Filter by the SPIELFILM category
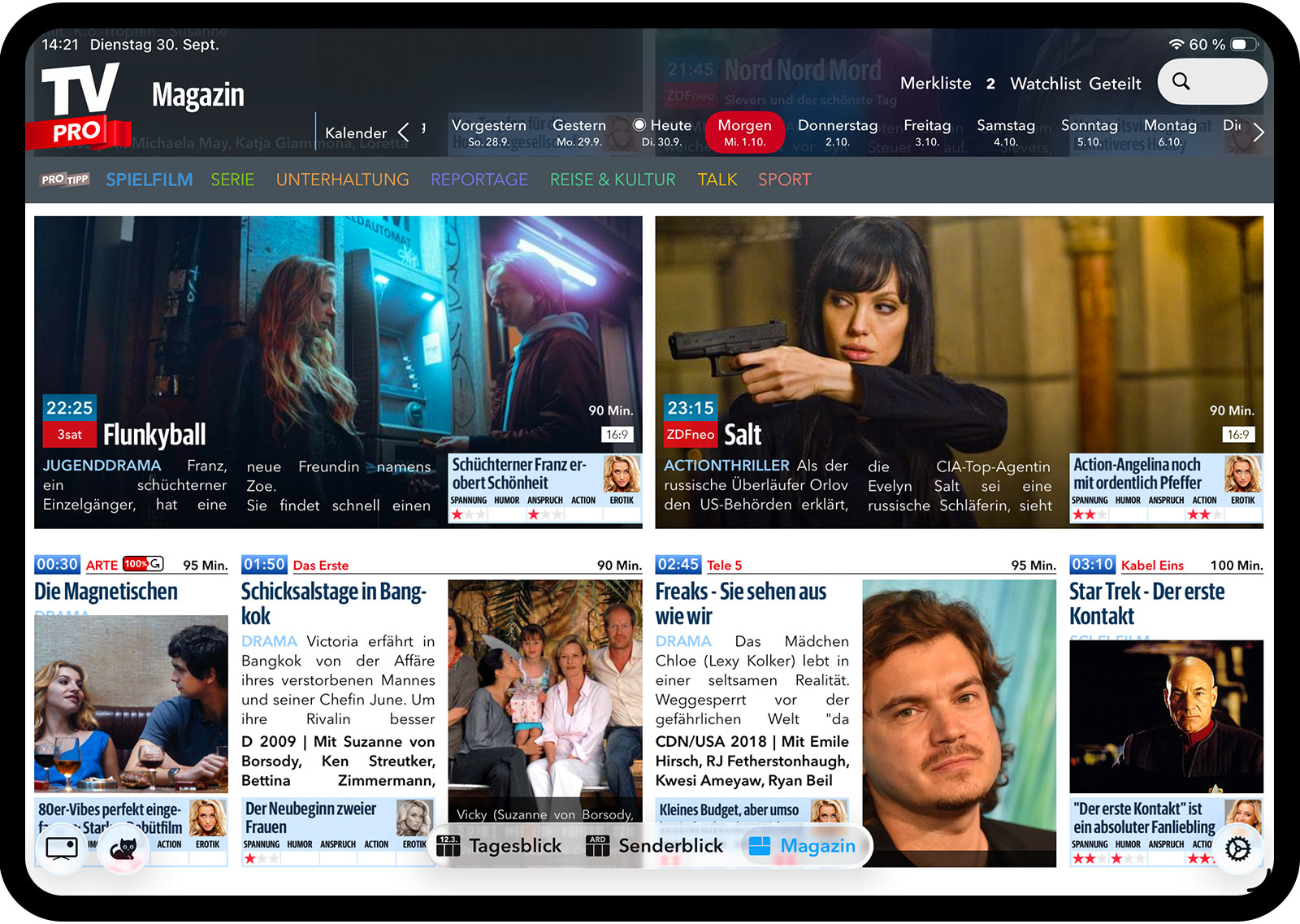The width and height of the screenshot is (1300, 924). (149, 180)
